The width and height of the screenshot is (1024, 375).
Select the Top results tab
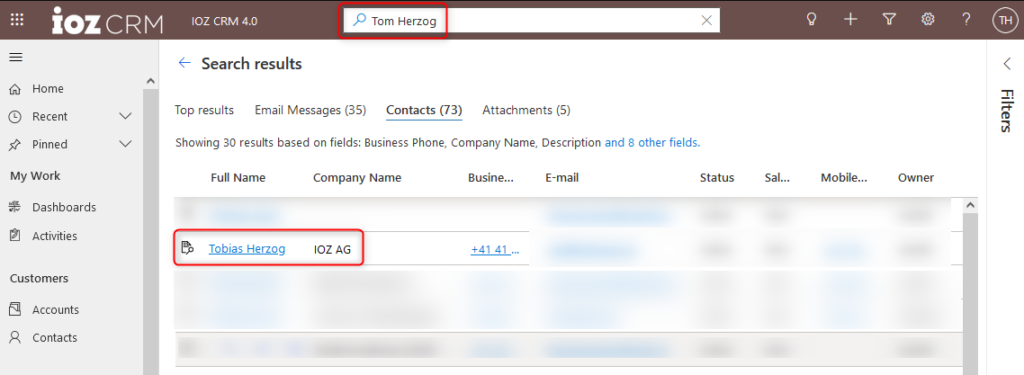pos(204,110)
